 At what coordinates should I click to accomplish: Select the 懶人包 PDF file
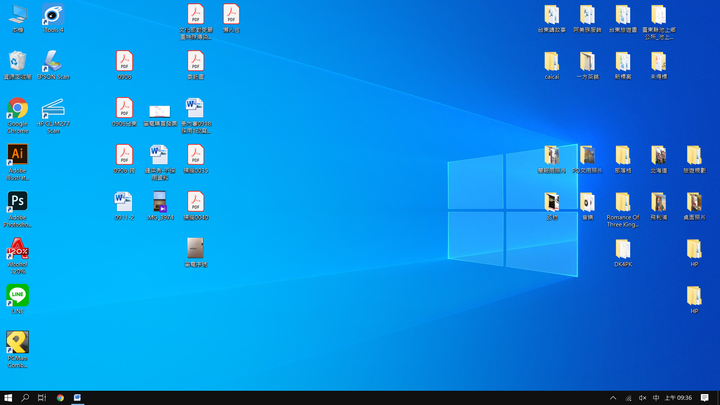[231, 18]
